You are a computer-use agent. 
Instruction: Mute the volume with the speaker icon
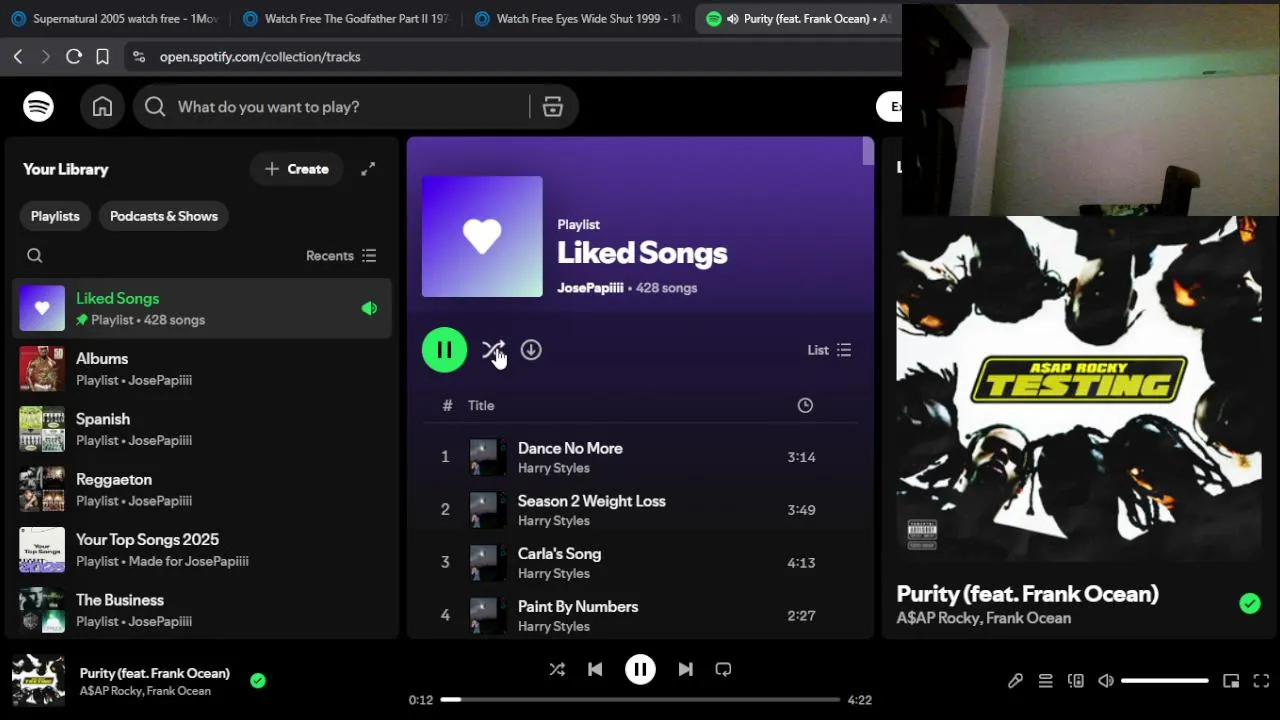(1106, 681)
